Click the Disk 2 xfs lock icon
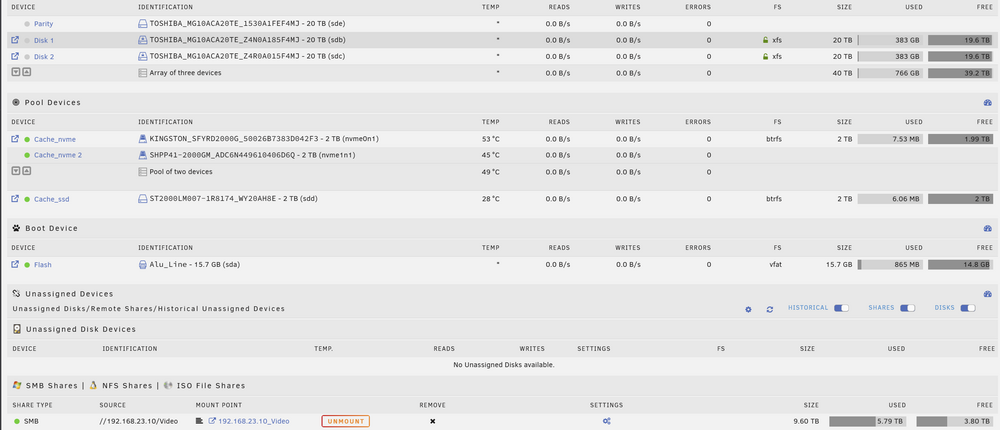 (x=765, y=56)
